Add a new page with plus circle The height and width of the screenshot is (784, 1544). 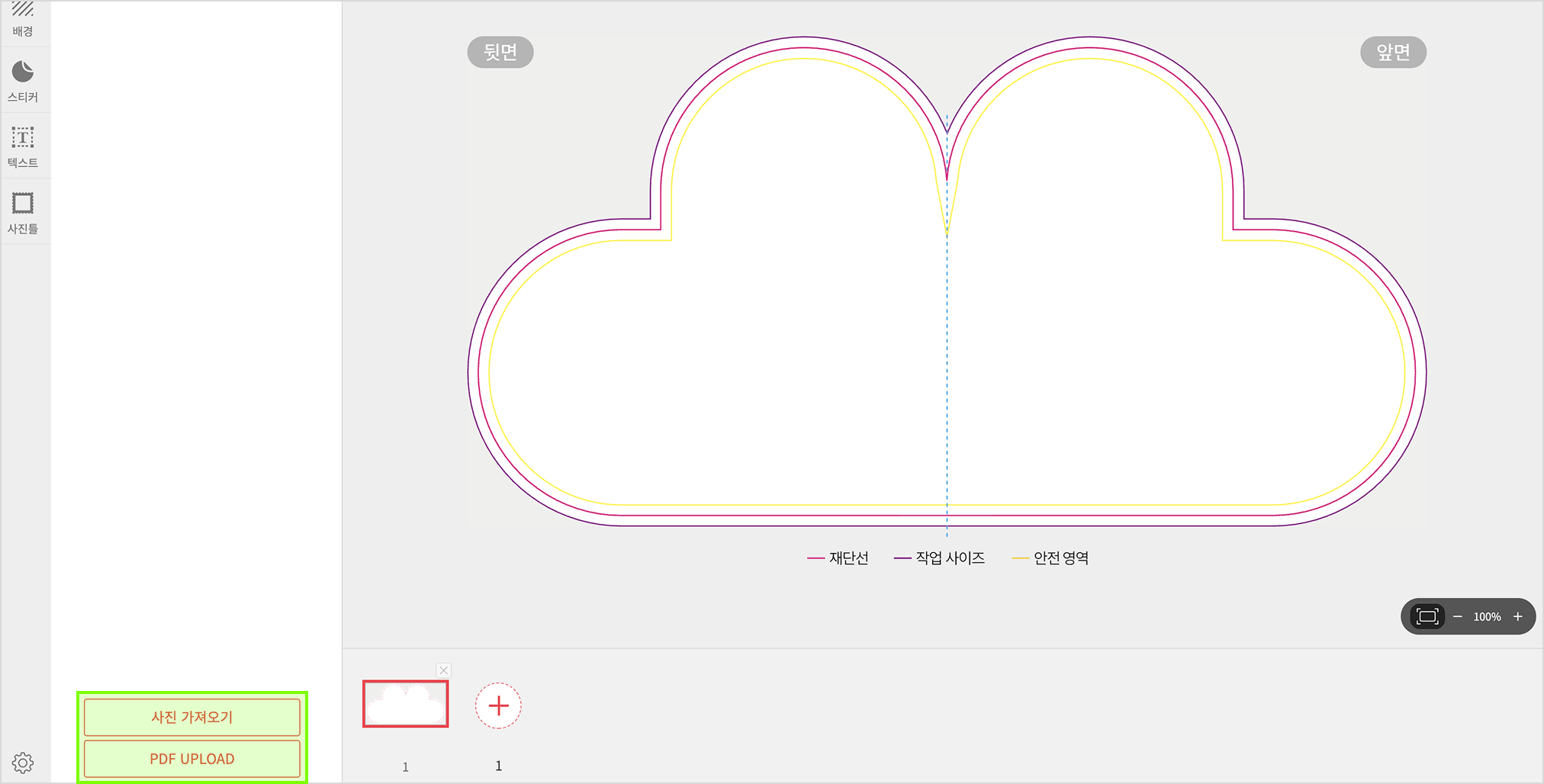[x=498, y=705]
